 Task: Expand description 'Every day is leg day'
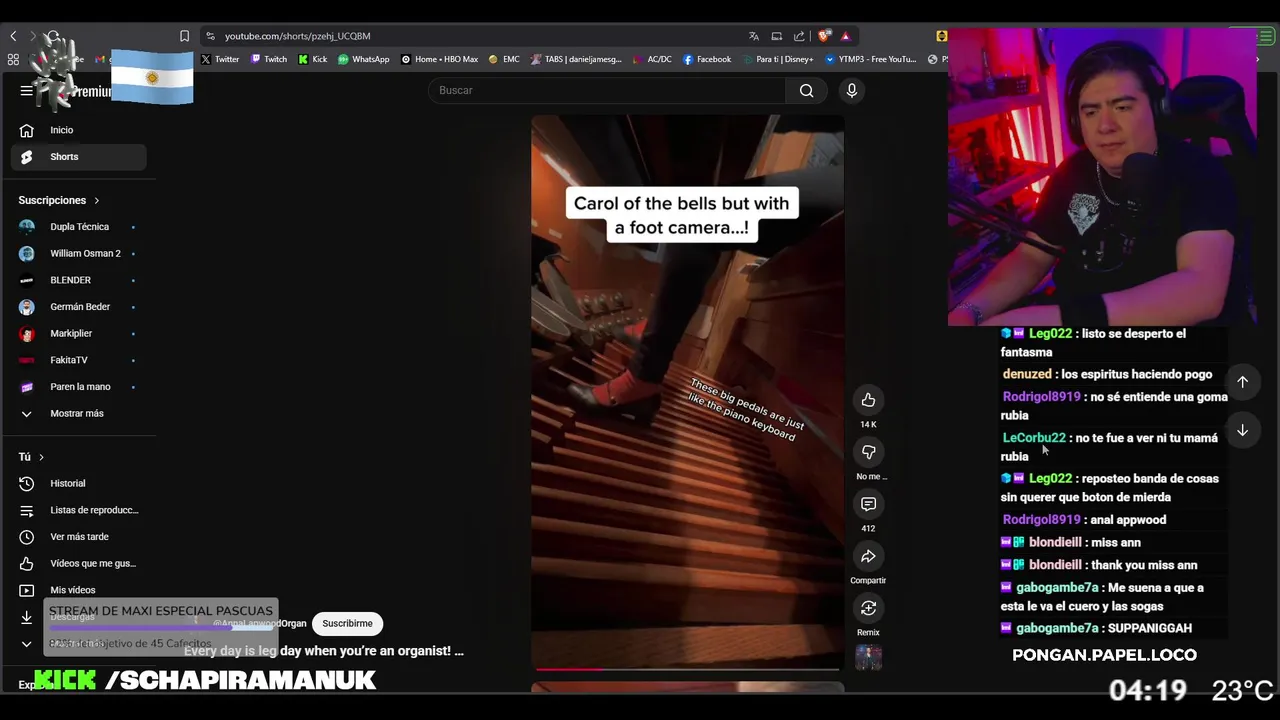click(x=324, y=651)
